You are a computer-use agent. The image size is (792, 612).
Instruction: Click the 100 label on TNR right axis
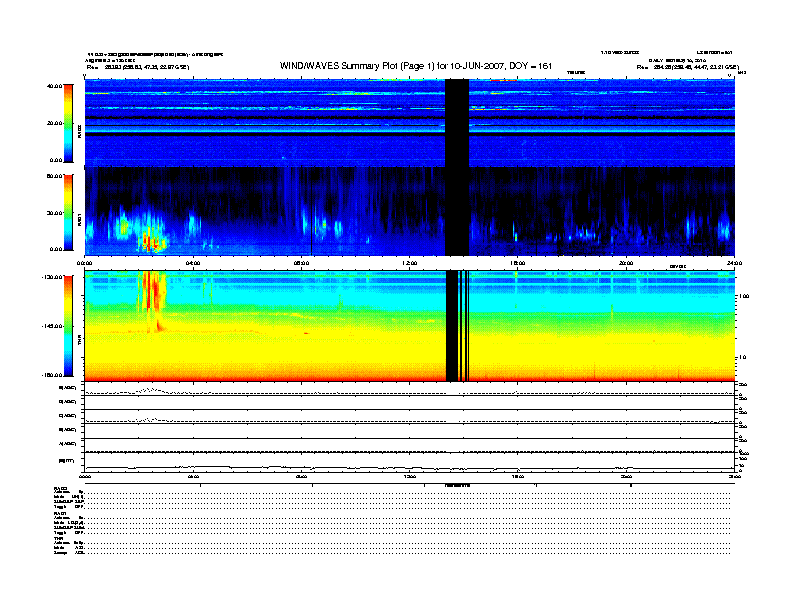click(x=744, y=296)
